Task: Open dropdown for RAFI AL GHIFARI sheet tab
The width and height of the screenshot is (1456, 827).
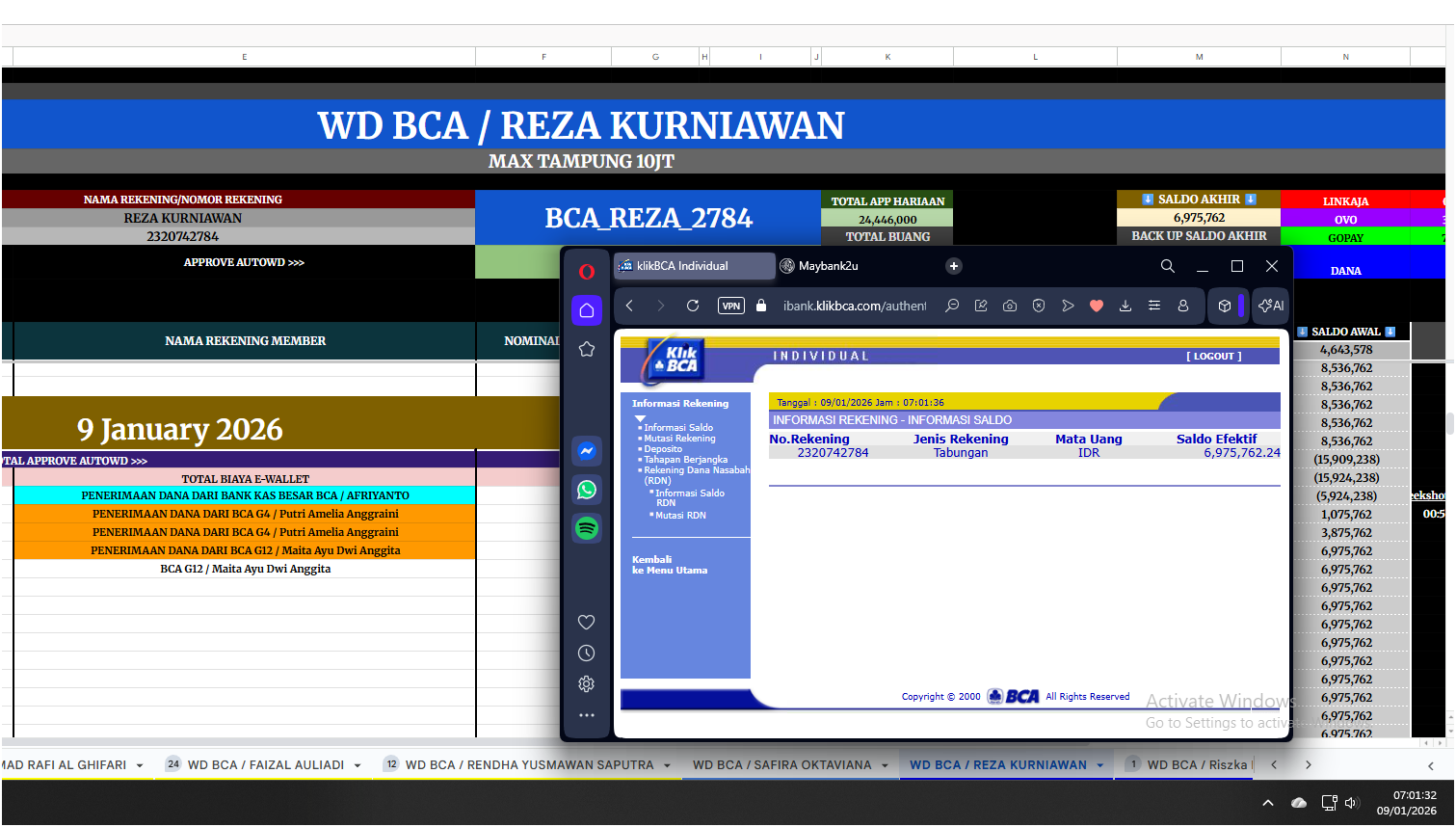Action: (x=140, y=766)
